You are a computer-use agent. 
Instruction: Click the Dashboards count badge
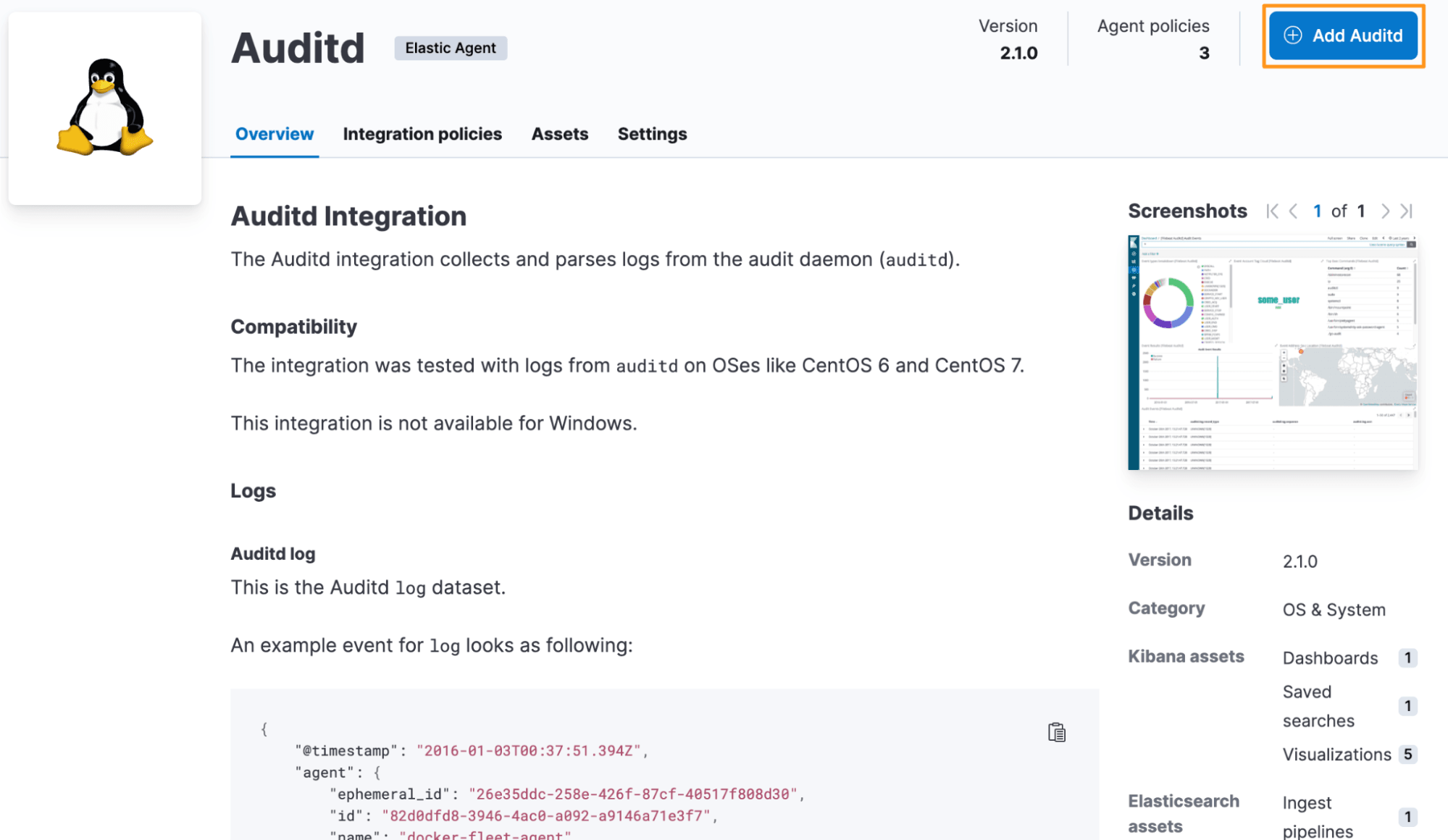click(x=1407, y=658)
